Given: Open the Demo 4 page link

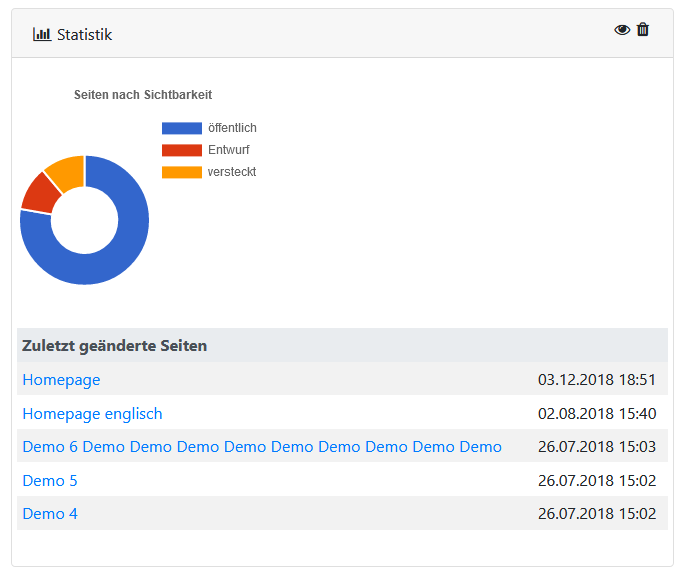Looking at the screenshot, I should click(50, 514).
